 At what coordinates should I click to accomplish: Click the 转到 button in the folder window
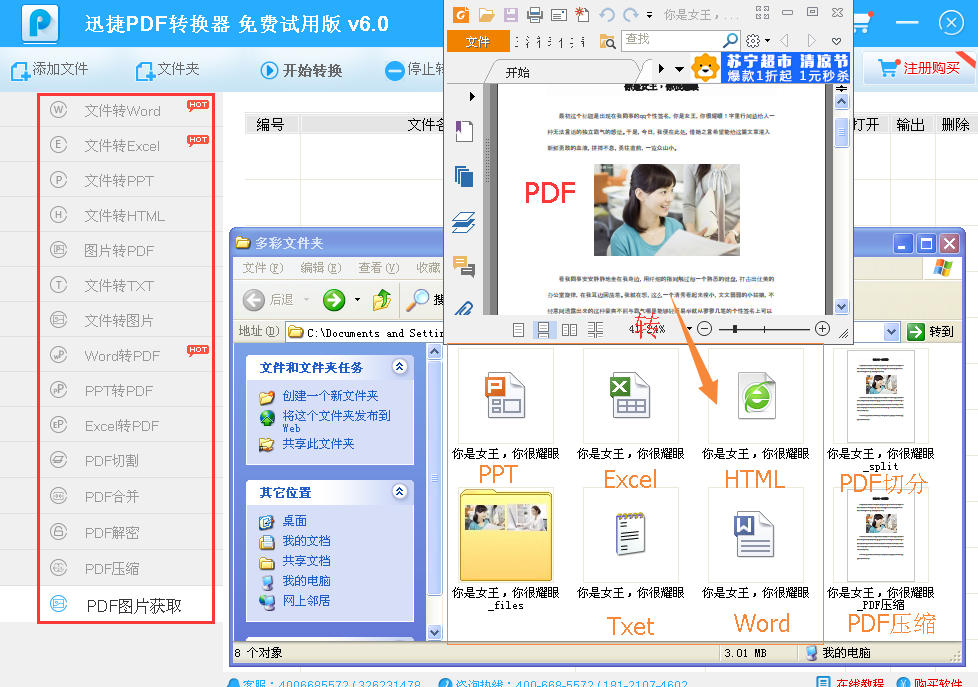point(931,331)
